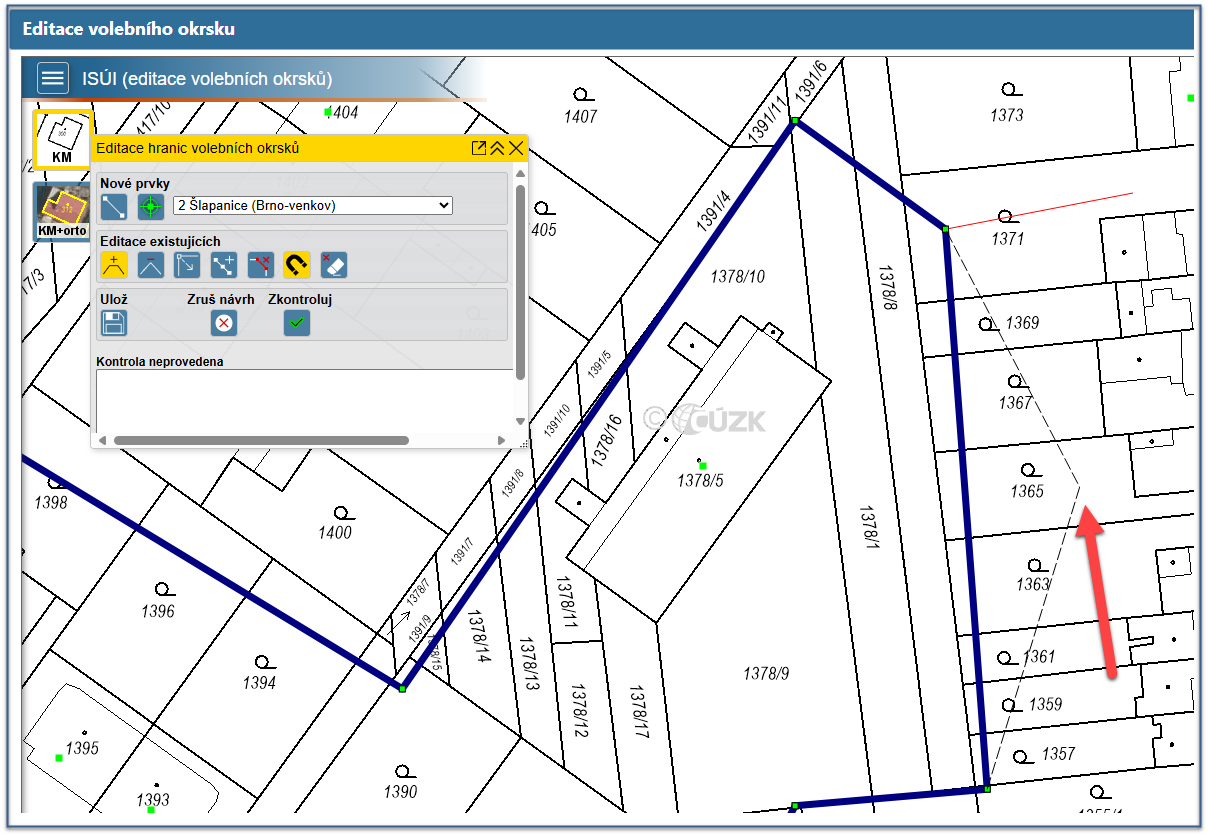This screenshot has width=1208, height=836.
Task: Select the draw new line tool
Action: click(114, 207)
